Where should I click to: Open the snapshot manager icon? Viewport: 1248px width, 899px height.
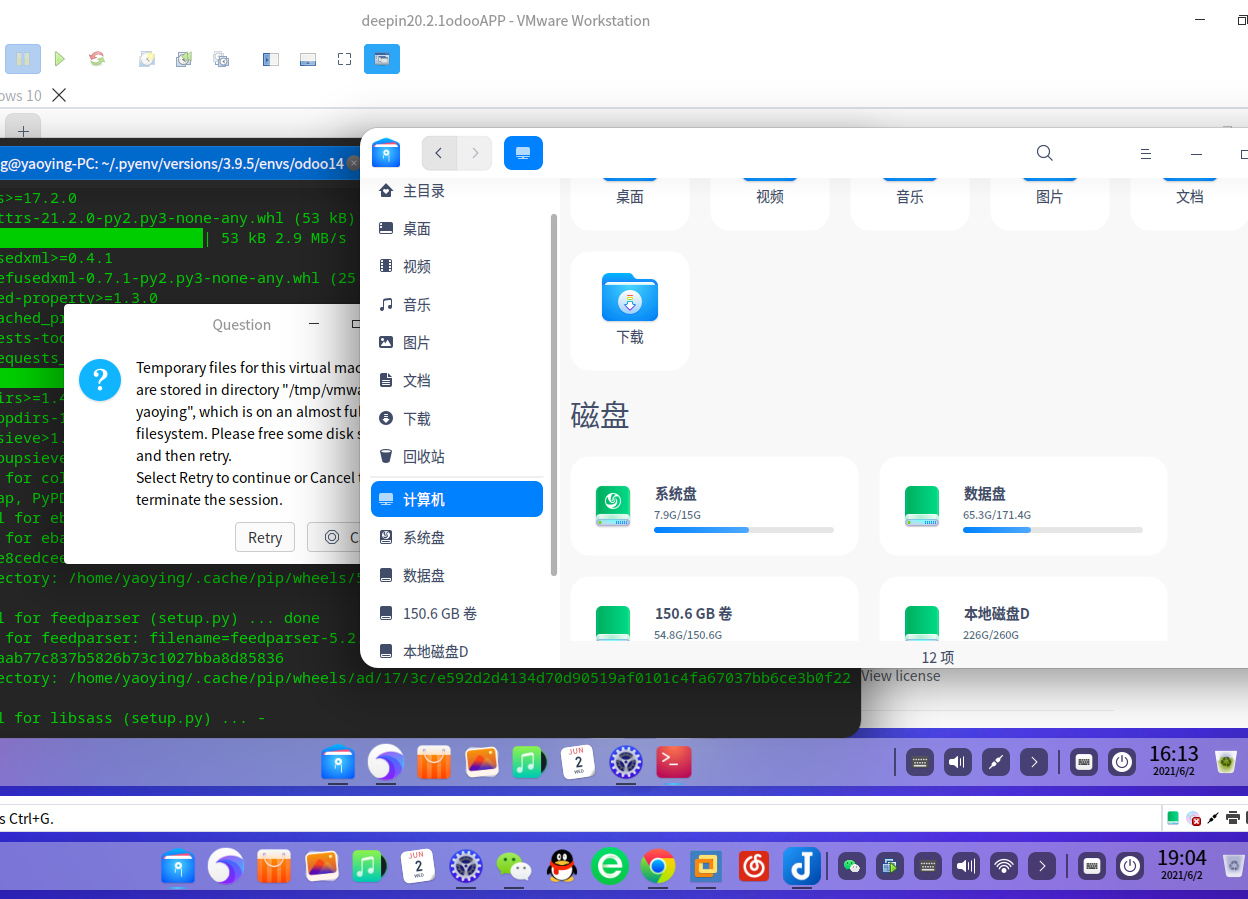pos(221,59)
